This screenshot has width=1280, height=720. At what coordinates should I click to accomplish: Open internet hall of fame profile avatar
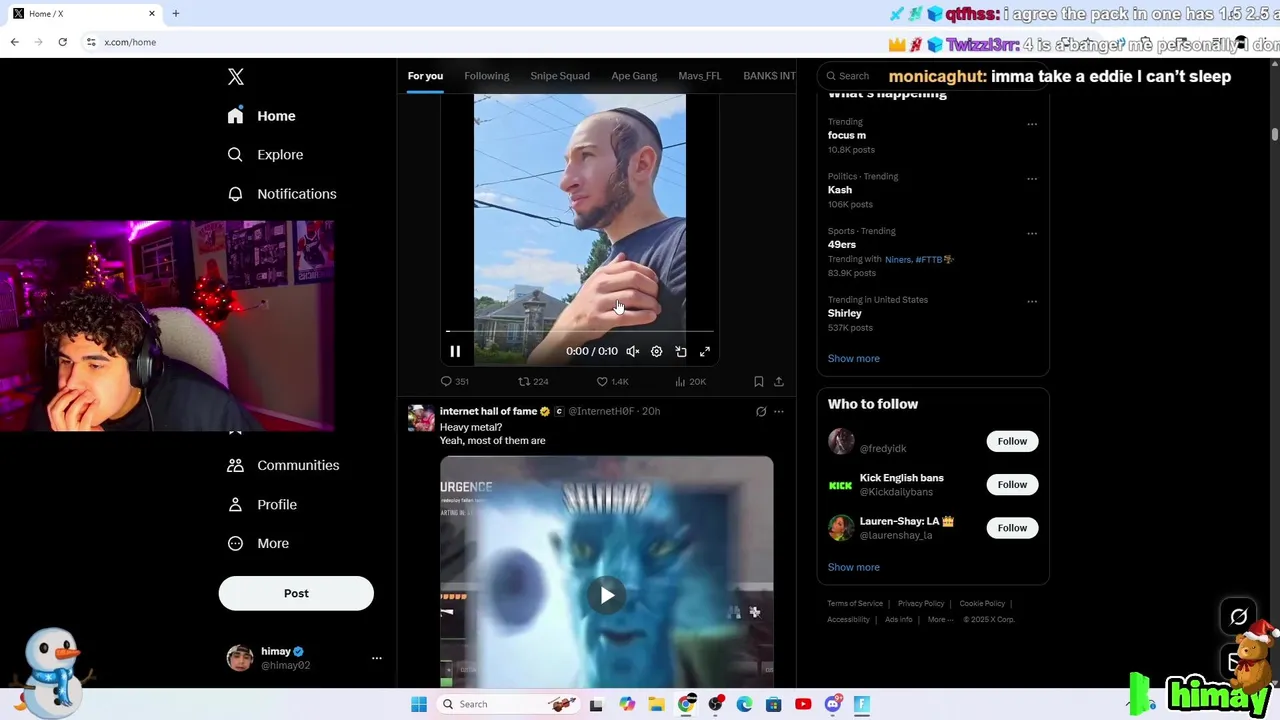421,418
